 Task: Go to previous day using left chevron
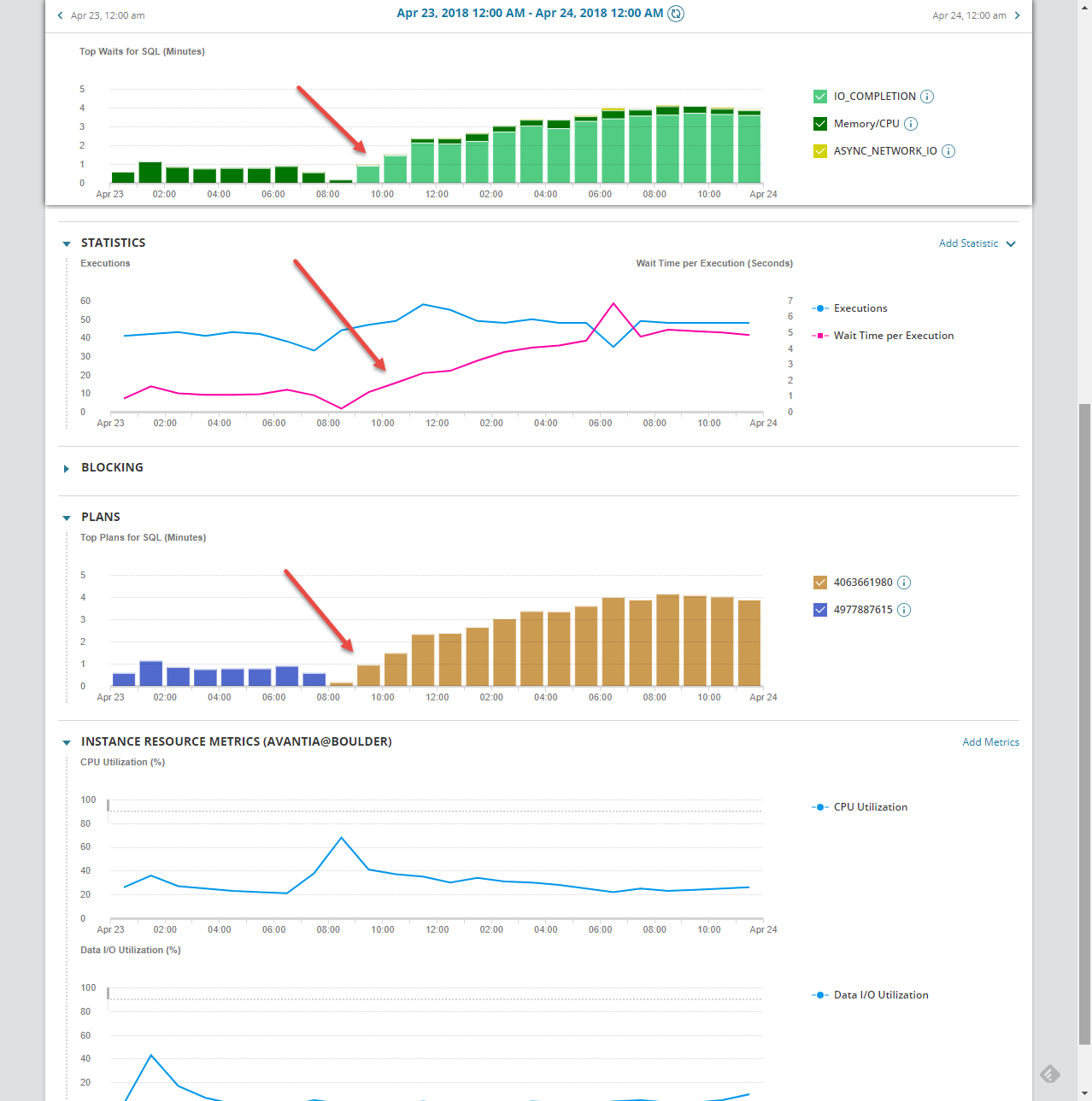pyautogui.click(x=60, y=15)
